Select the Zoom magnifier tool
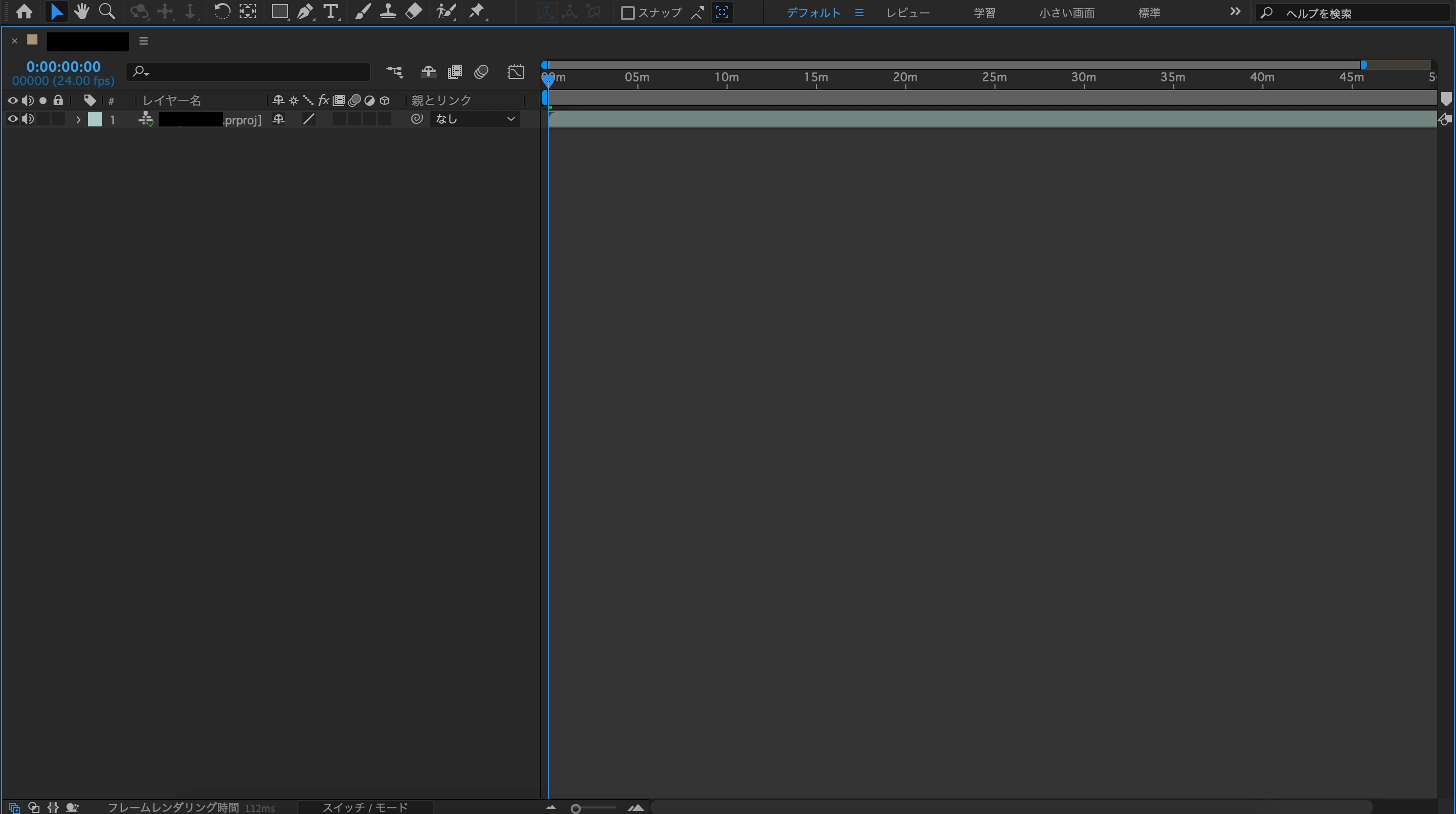This screenshot has height=814, width=1456. pos(107,12)
